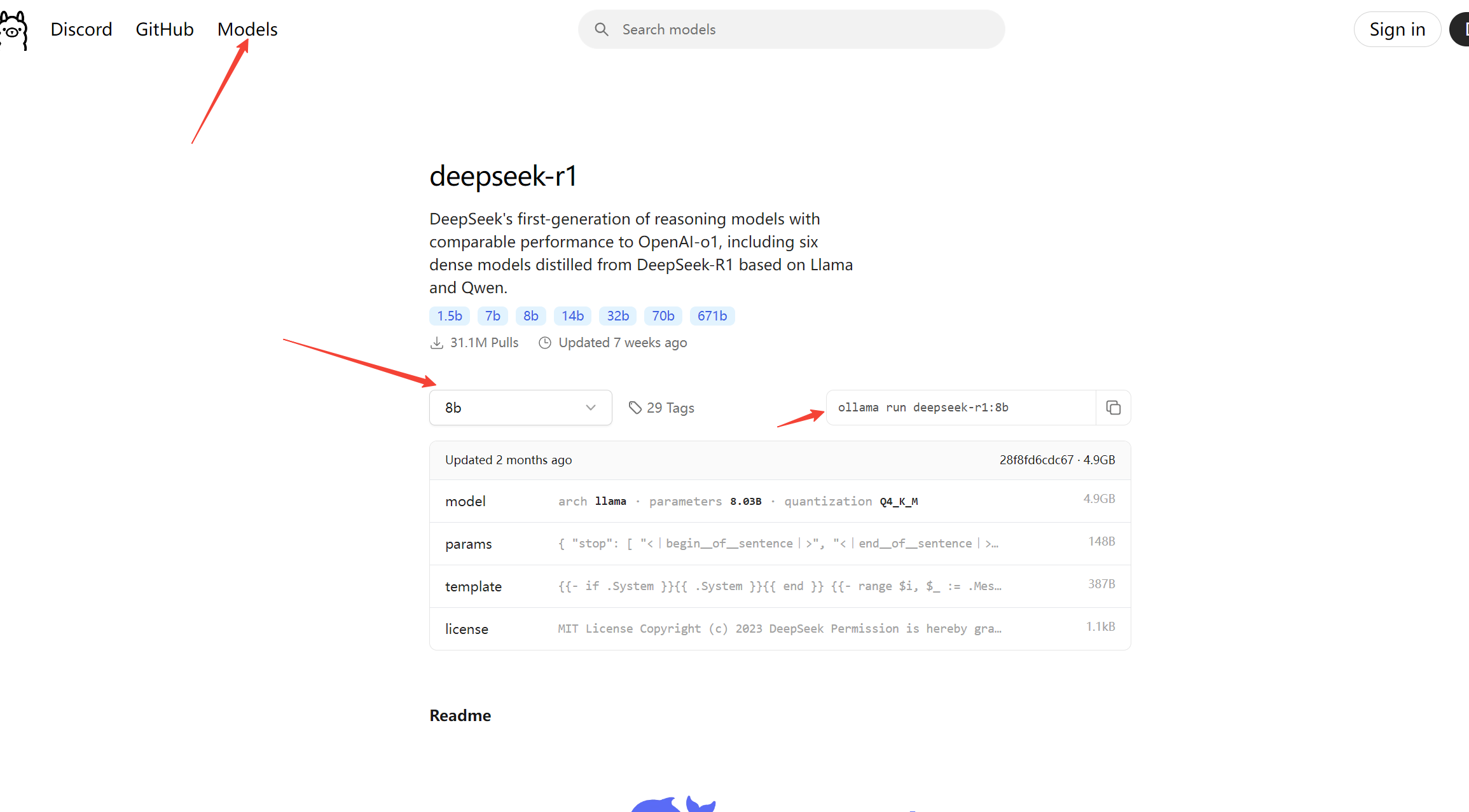
Task: Click the tag icon beside 29 Tags
Action: tap(636, 408)
